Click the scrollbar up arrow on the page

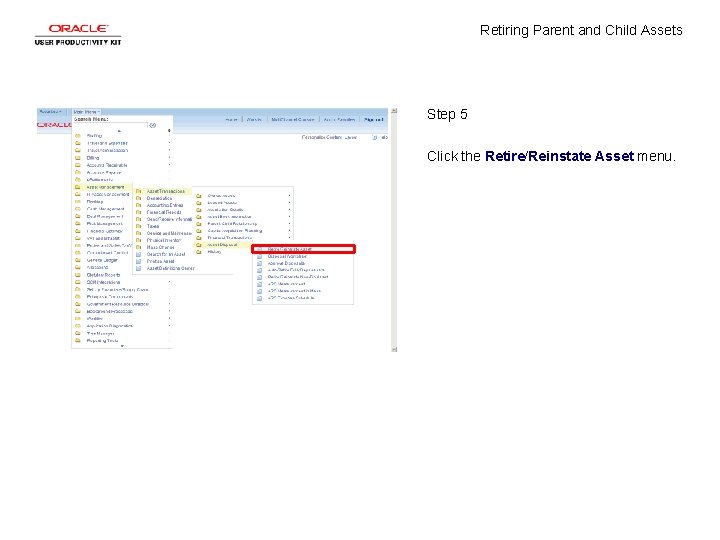point(394,111)
